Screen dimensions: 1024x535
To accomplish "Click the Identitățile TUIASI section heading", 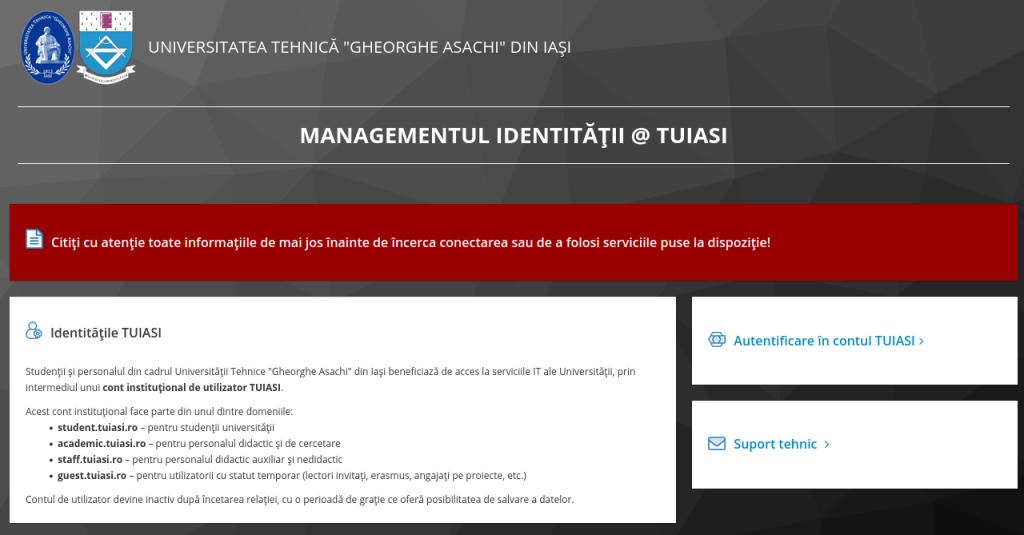I will (106, 332).
